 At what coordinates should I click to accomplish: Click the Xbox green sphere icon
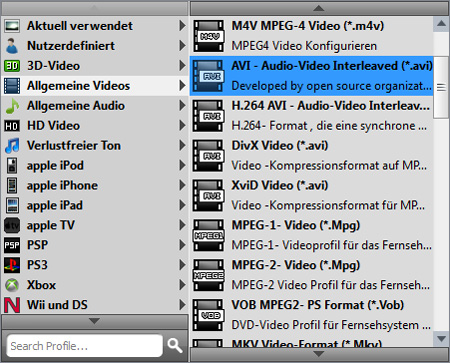tap(12, 285)
